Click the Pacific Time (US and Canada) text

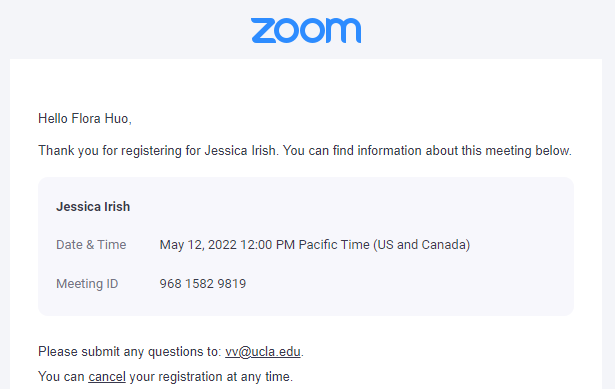384,245
